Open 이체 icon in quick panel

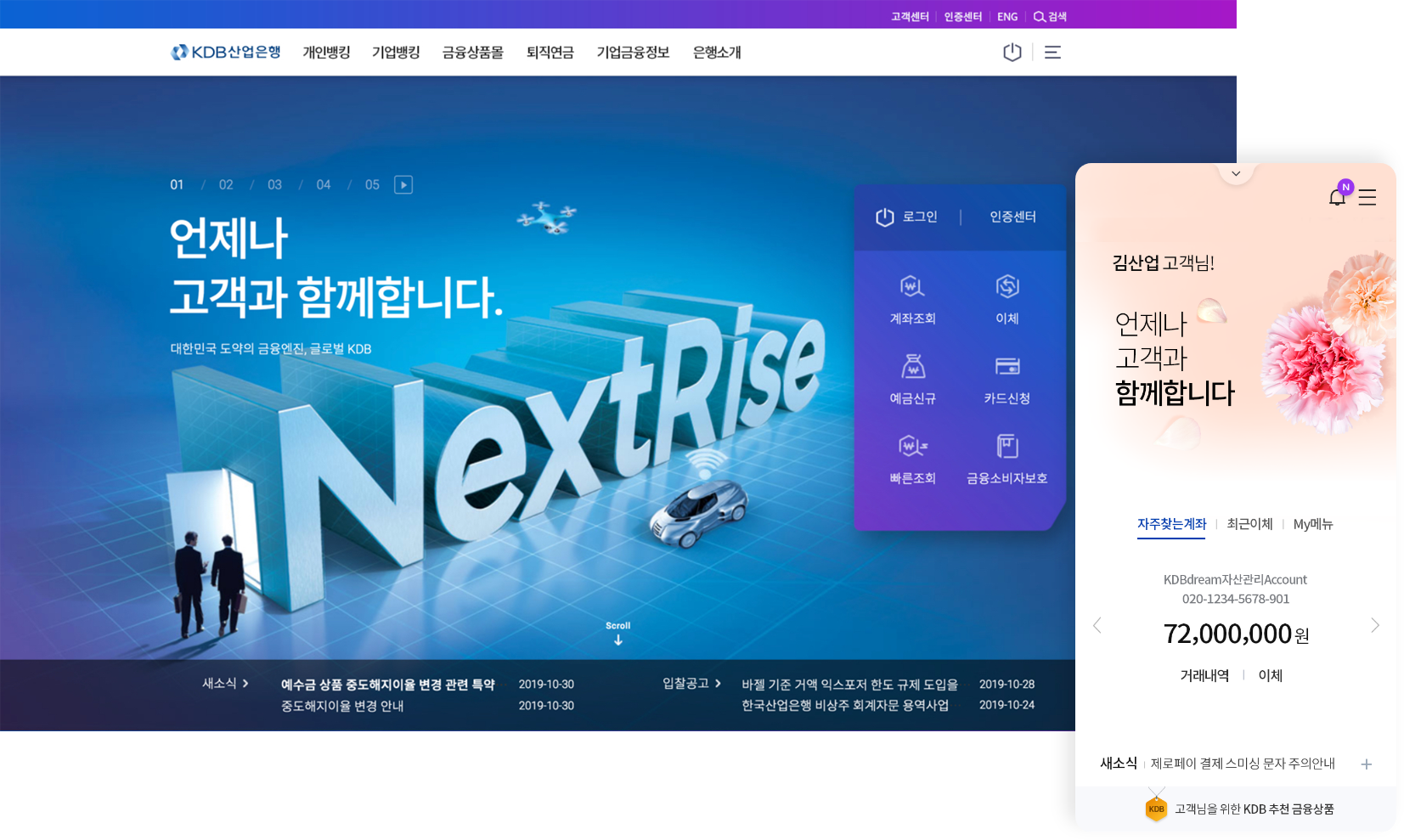[x=1007, y=286]
